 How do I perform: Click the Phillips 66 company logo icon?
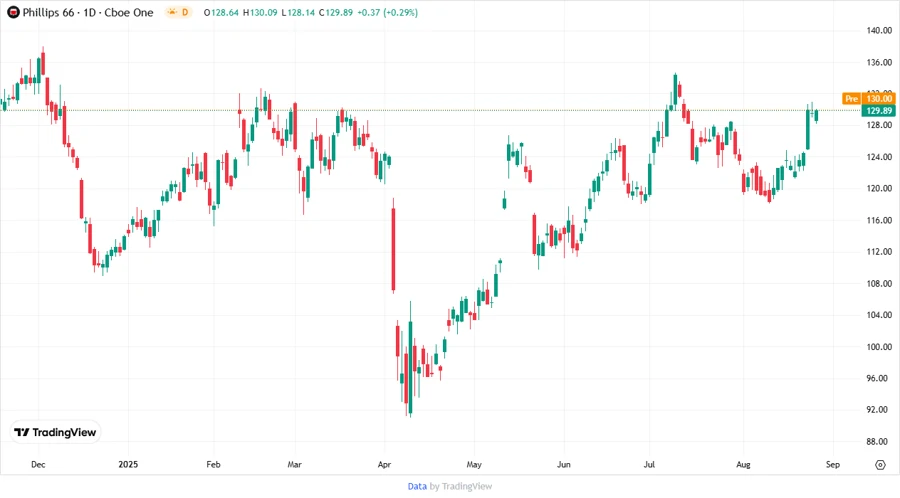pyautogui.click(x=14, y=12)
